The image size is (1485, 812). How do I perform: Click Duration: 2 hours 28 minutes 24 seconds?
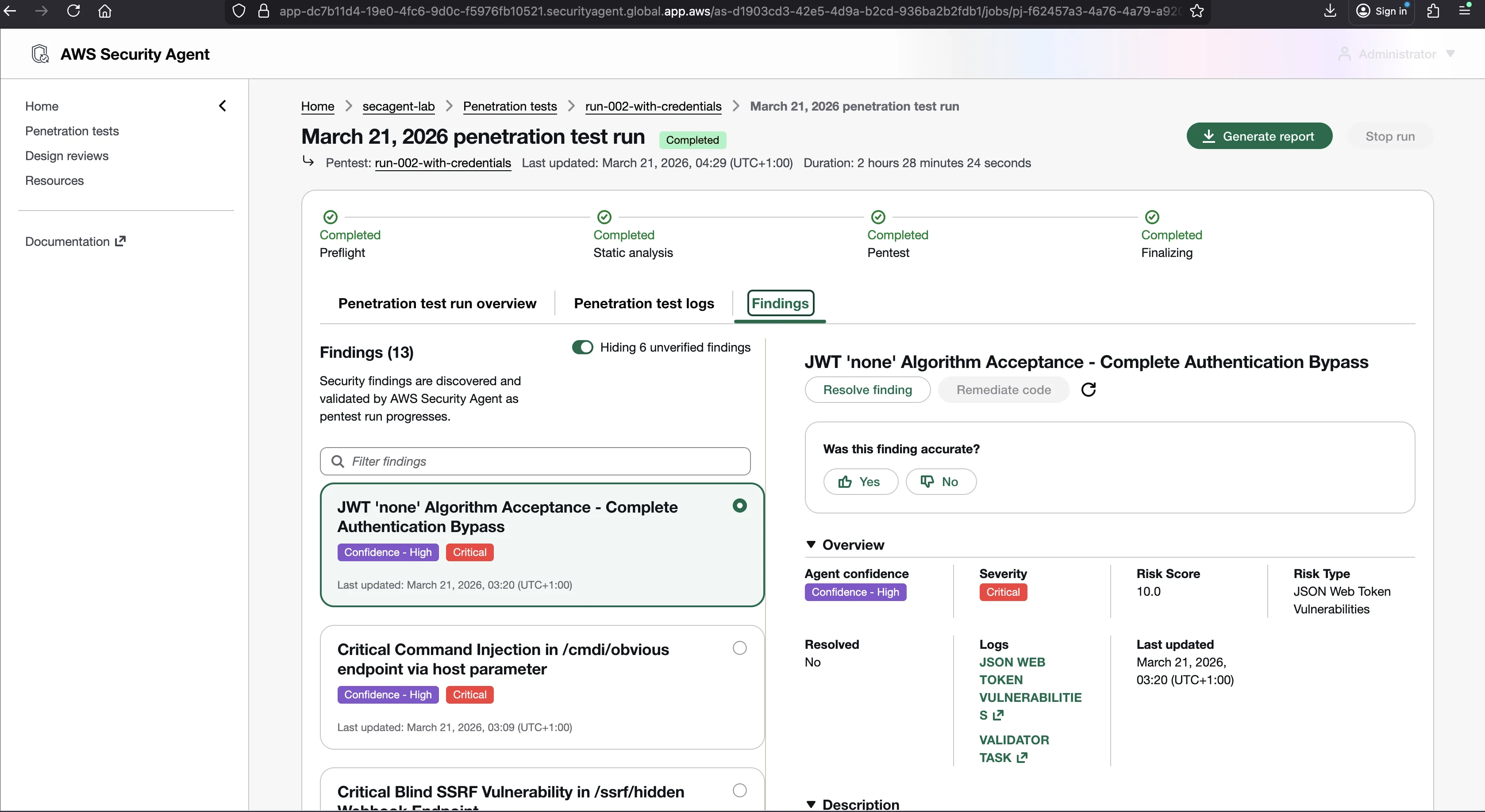click(x=917, y=163)
